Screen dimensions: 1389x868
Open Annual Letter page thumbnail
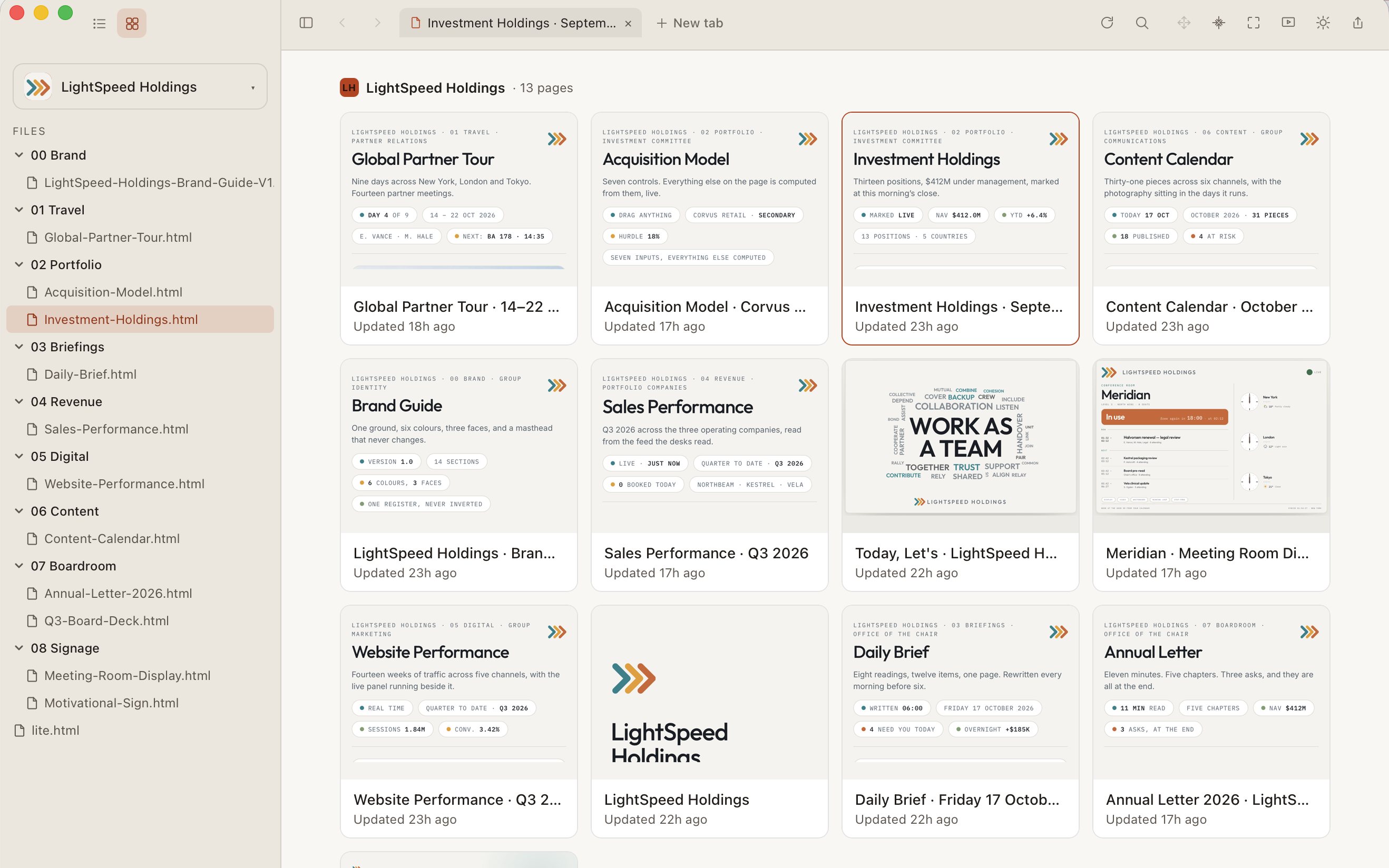pyautogui.click(x=1211, y=693)
